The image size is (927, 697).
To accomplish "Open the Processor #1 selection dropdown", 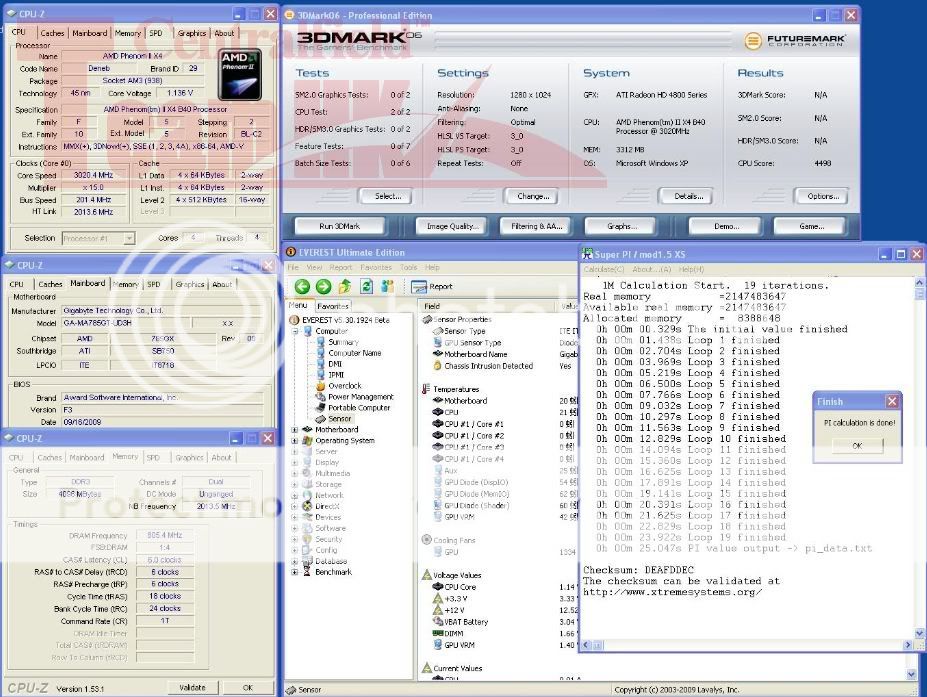I will click(x=99, y=238).
